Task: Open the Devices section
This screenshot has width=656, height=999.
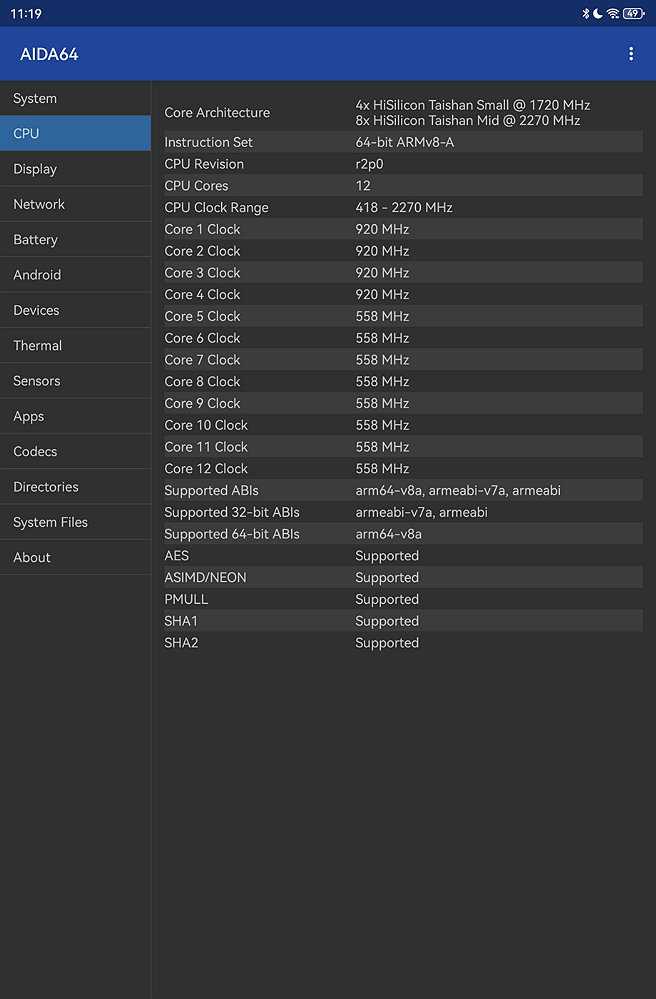Action: (x=75, y=310)
